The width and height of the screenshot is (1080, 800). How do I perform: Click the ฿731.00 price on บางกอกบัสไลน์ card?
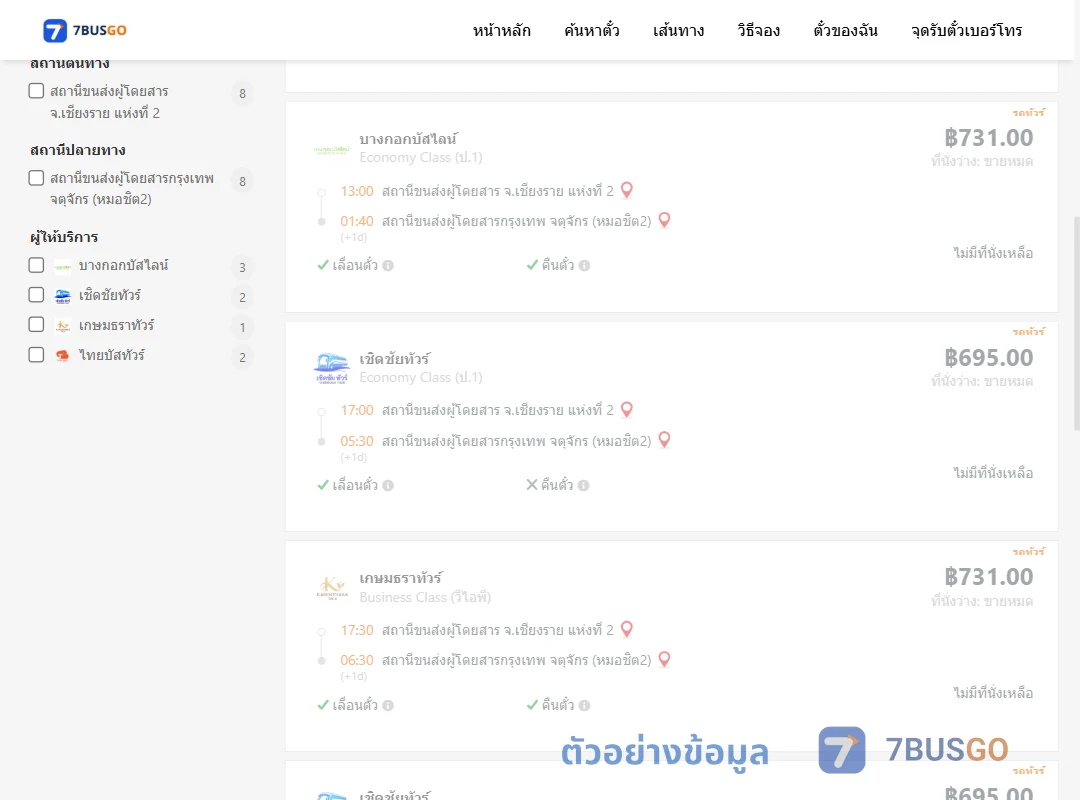(988, 138)
